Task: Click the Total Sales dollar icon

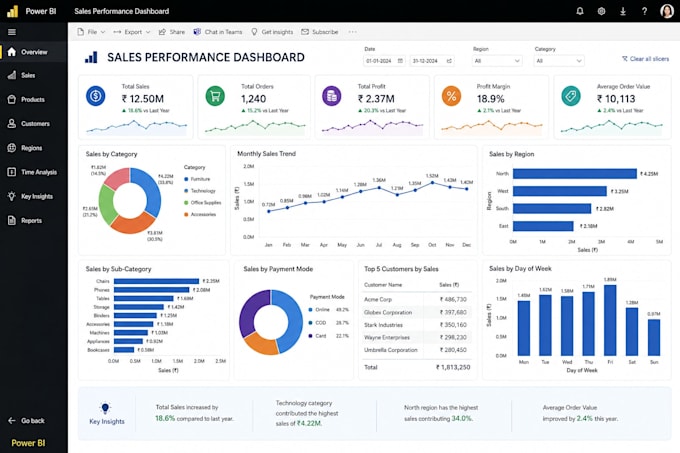Action: (x=95, y=95)
